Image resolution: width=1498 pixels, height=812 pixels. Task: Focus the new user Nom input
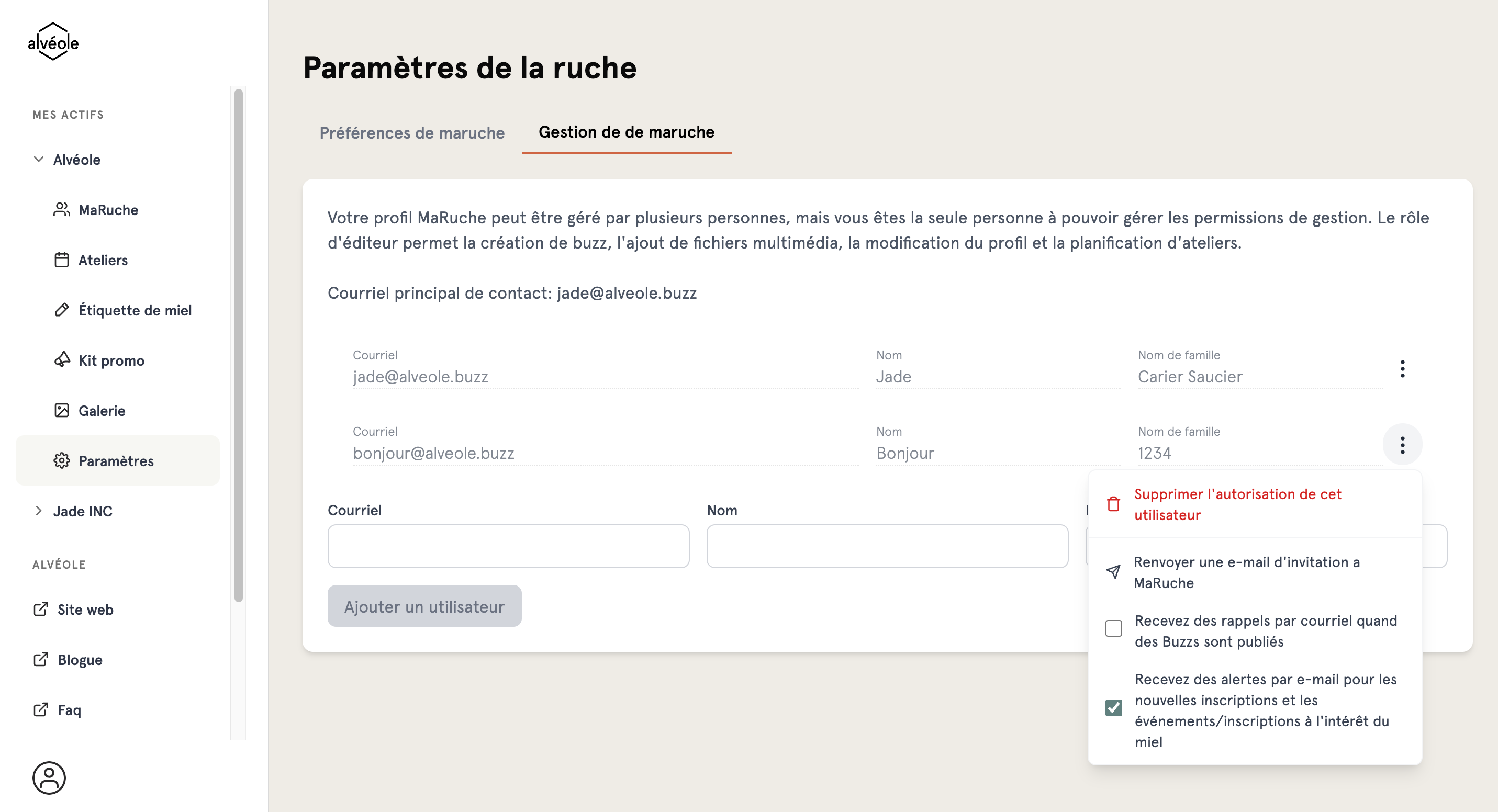(887, 546)
